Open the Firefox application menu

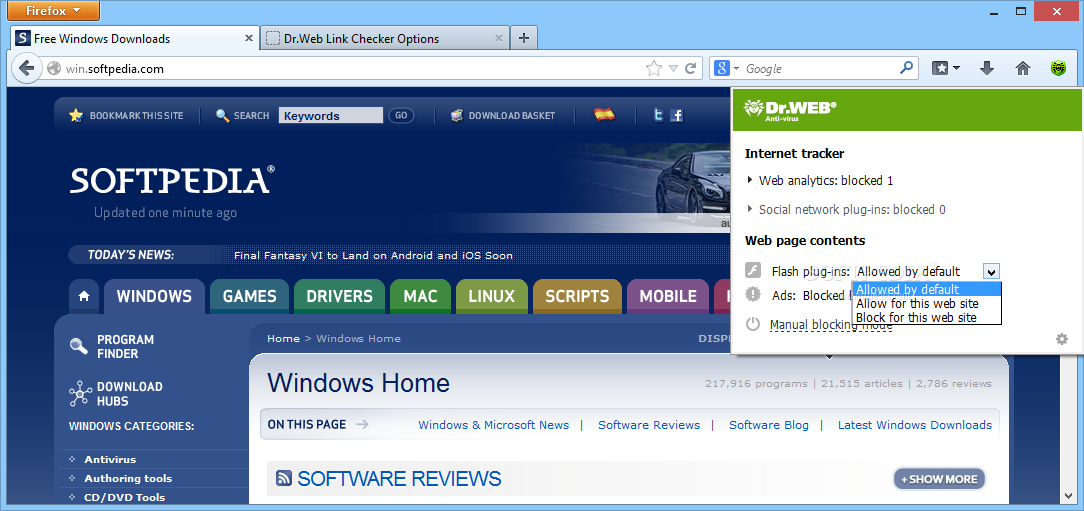click(x=53, y=10)
